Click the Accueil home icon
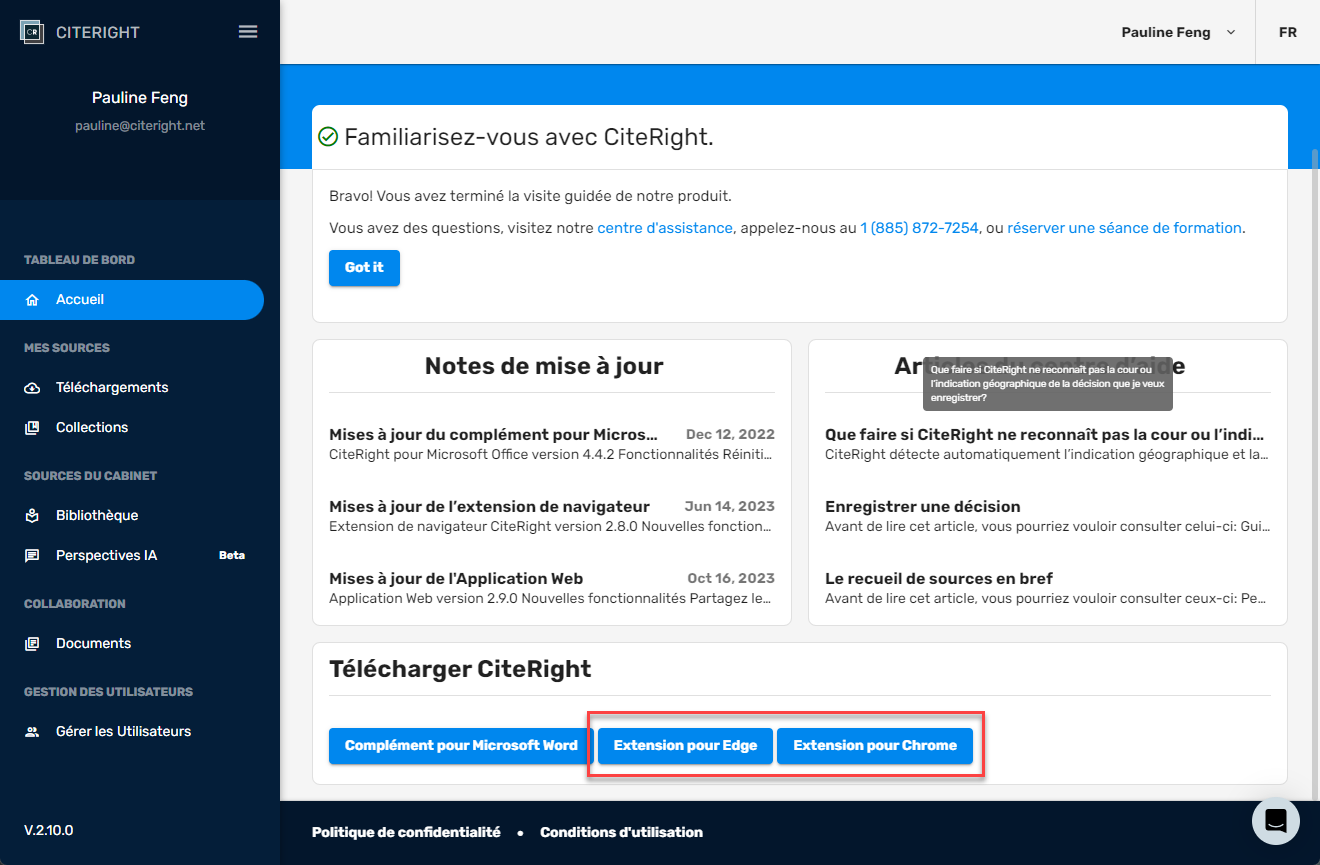1320x865 pixels. 33,300
